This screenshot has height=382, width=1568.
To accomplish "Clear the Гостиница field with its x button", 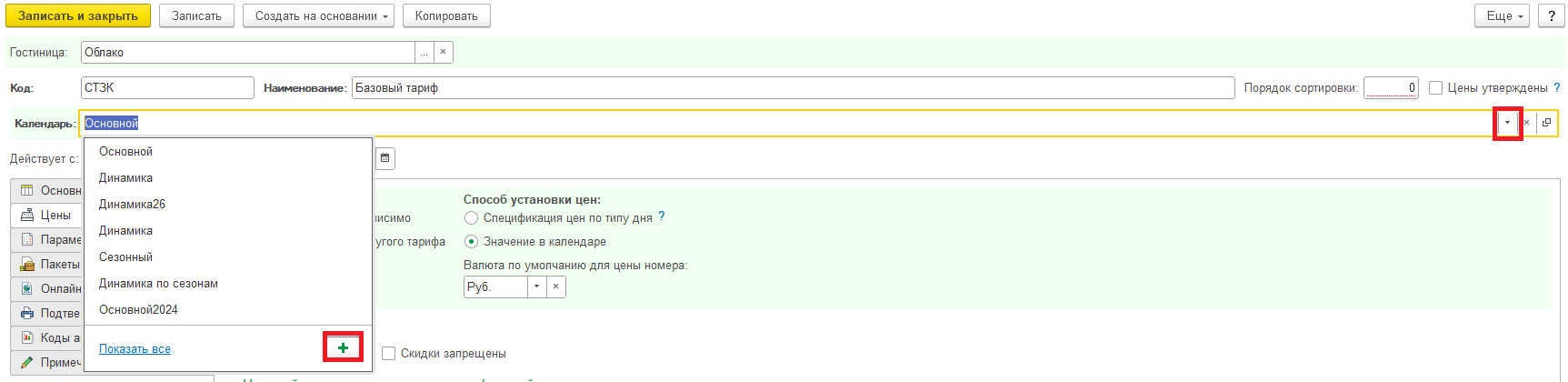I will click(443, 52).
